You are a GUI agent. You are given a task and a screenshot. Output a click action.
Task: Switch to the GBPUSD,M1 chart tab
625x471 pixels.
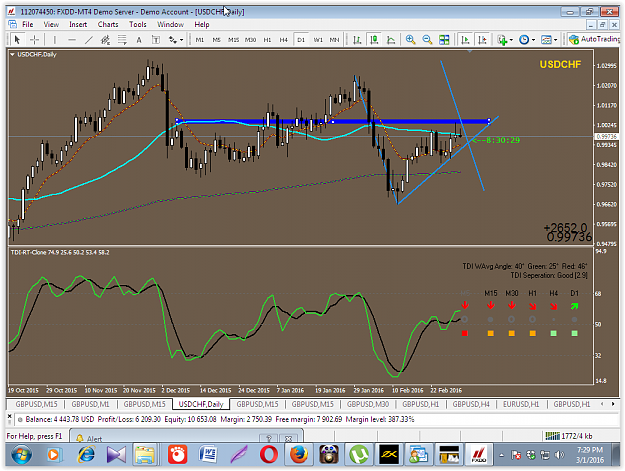point(90,404)
